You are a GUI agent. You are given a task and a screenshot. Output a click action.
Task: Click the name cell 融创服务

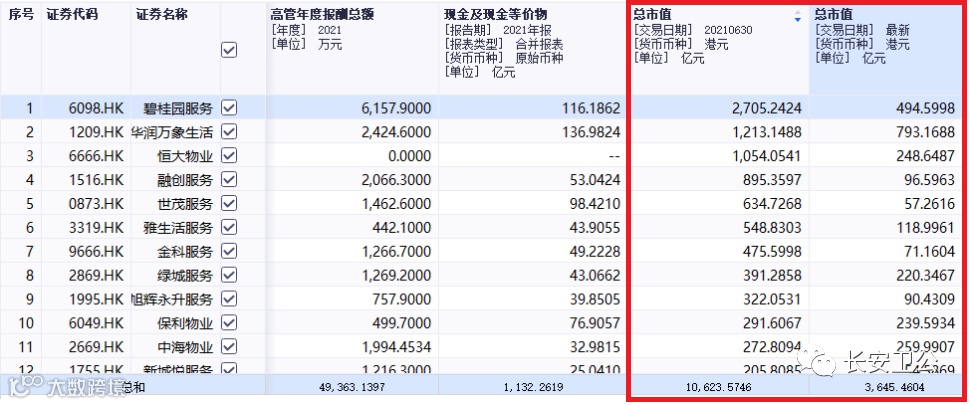(x=186, y=181)
